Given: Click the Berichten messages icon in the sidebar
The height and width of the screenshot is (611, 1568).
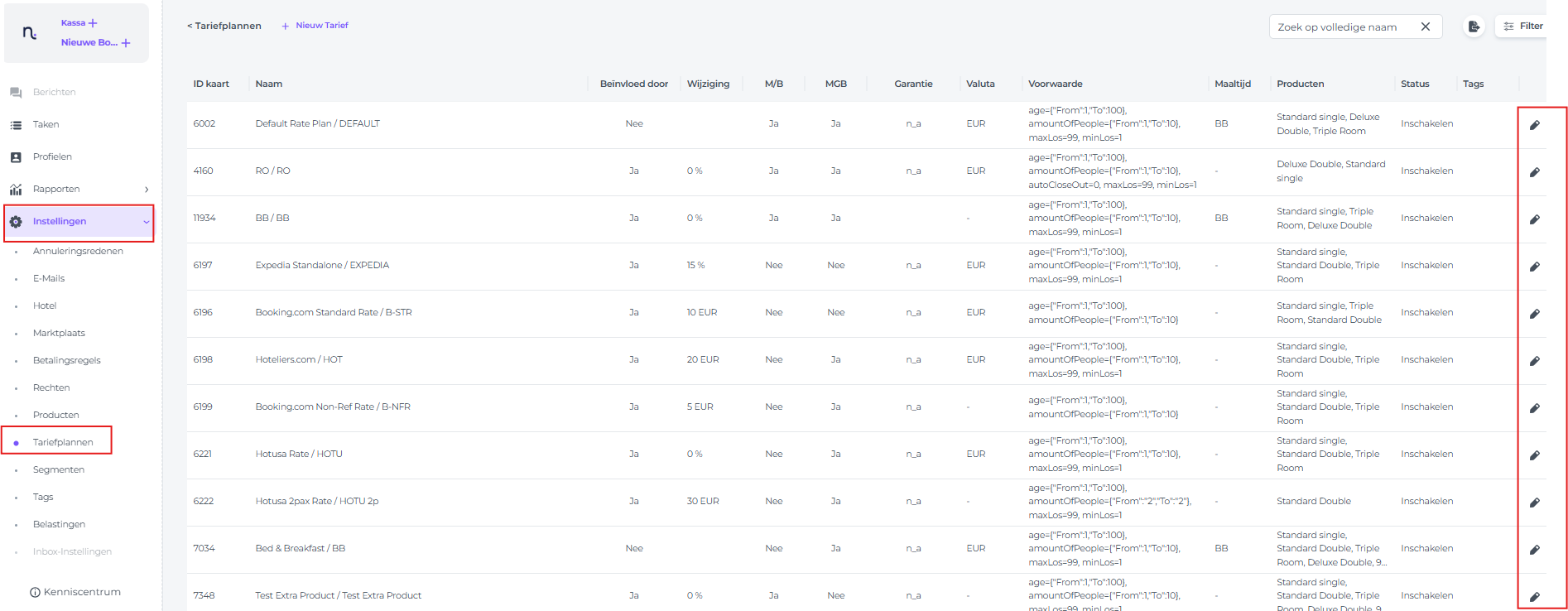Looking at the screenshot, I should click(x=16, y=93).
